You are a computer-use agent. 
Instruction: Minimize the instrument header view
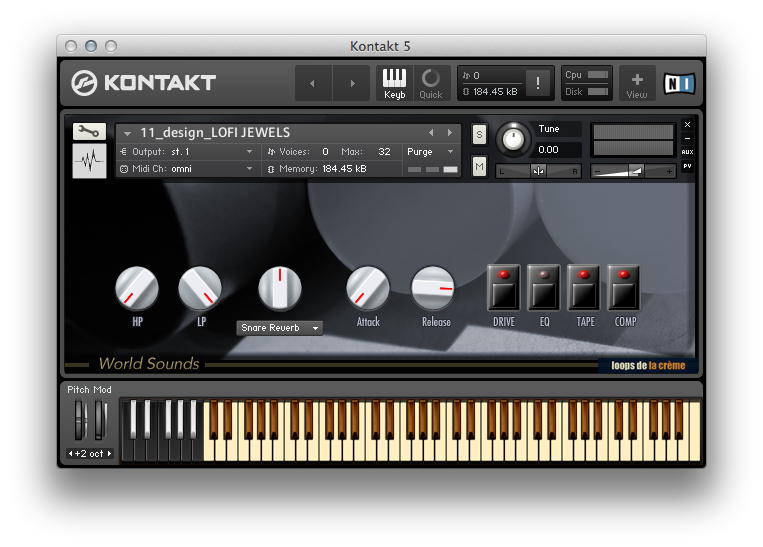[688, 139]
